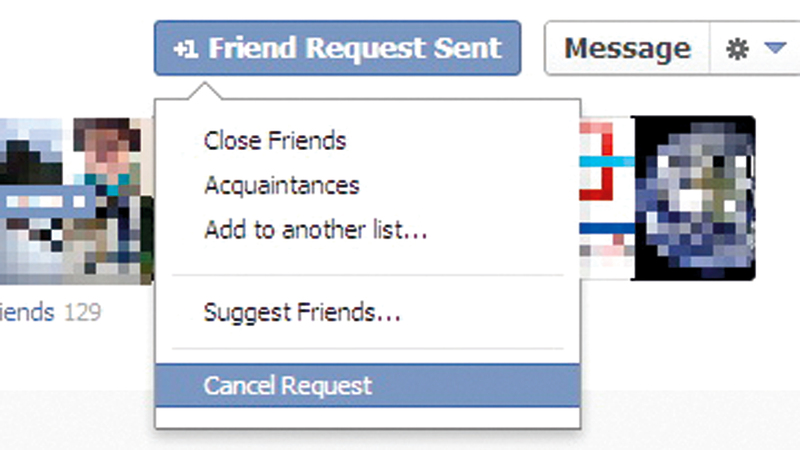
Task: Open the pixelated Earth globe thumbnail
Action: tap(695, 198)
